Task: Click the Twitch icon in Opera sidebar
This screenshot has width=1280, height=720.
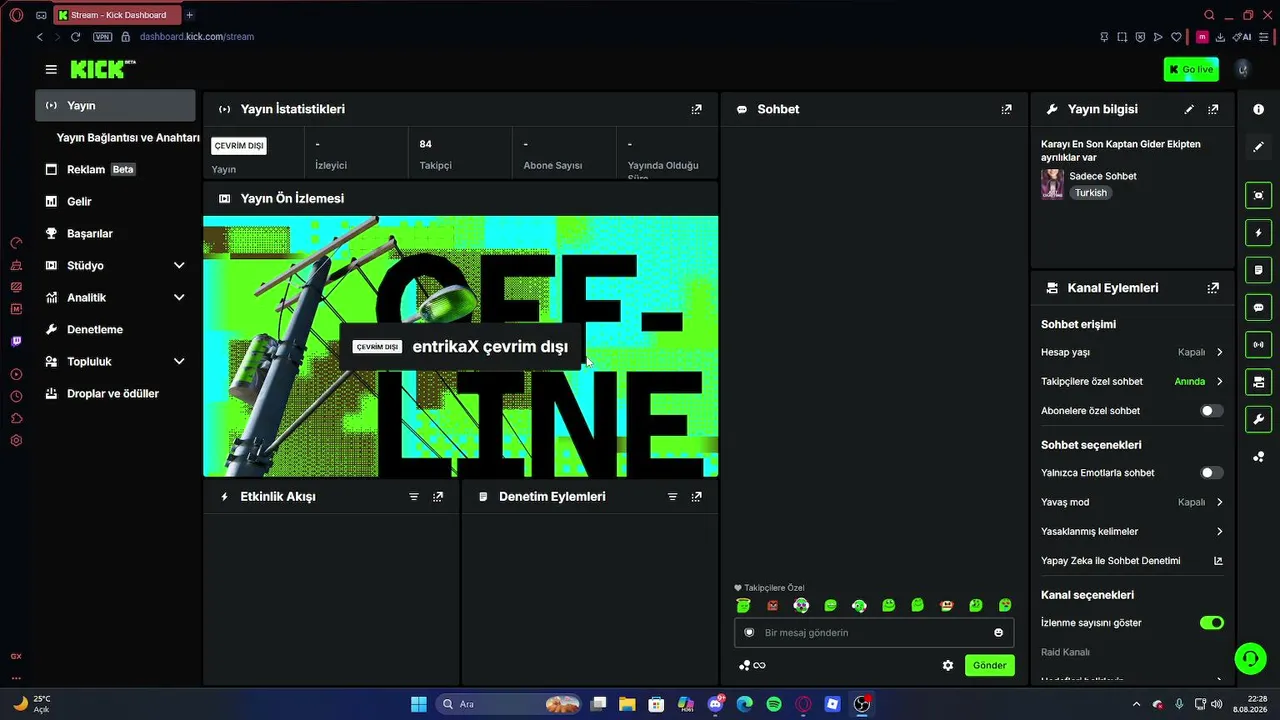Action: (x=16, y=341)
